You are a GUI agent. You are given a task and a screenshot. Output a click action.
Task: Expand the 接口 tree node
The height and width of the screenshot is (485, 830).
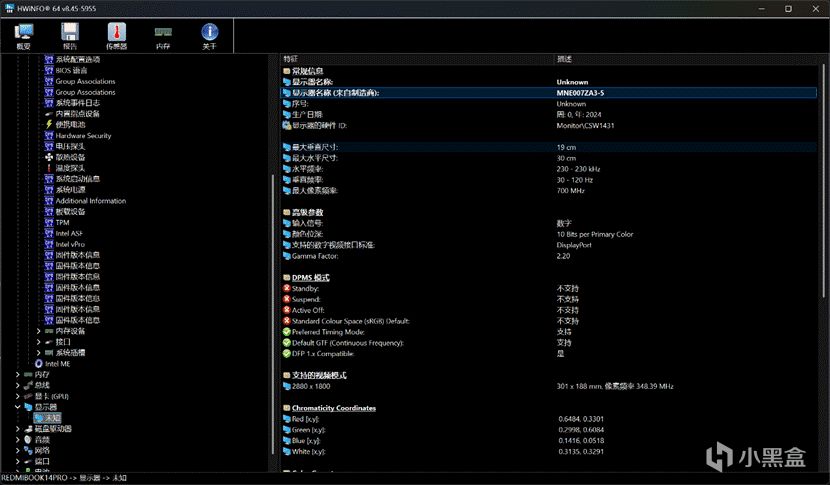click(x=39, y=342)
